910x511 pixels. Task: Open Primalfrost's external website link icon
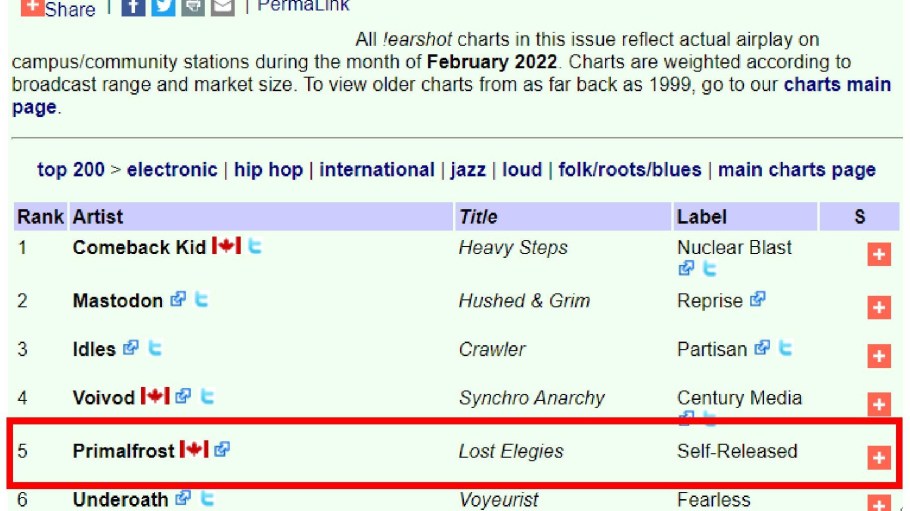pos(222,450)
